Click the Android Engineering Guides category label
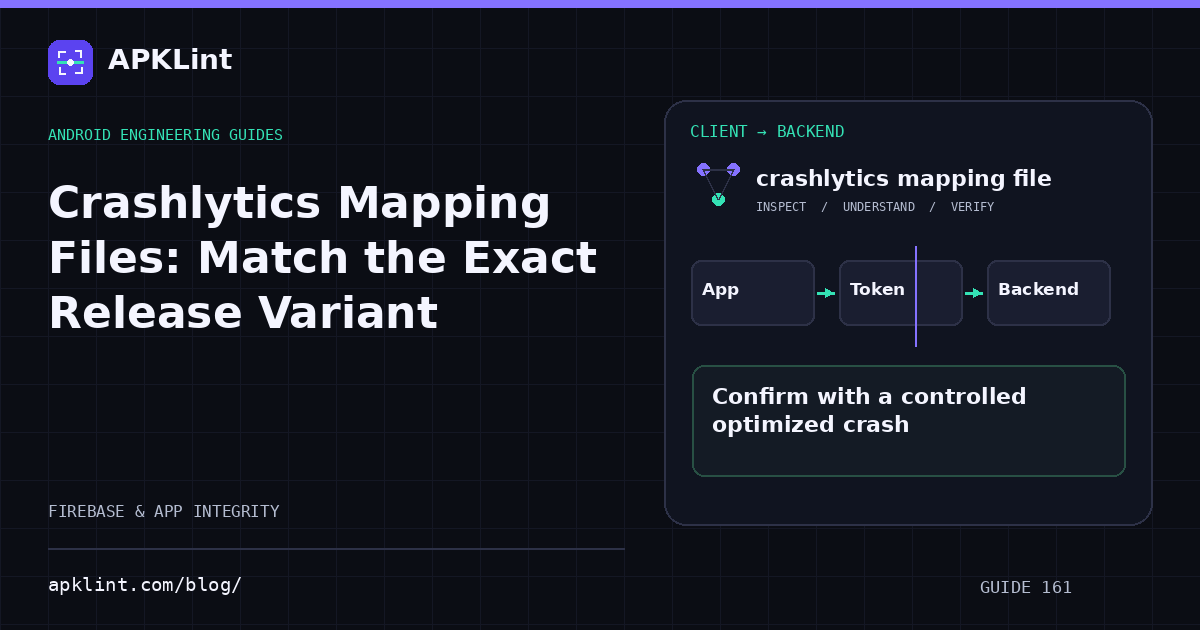This screenshot has height=630, width=1200. [x=165, y=135]
